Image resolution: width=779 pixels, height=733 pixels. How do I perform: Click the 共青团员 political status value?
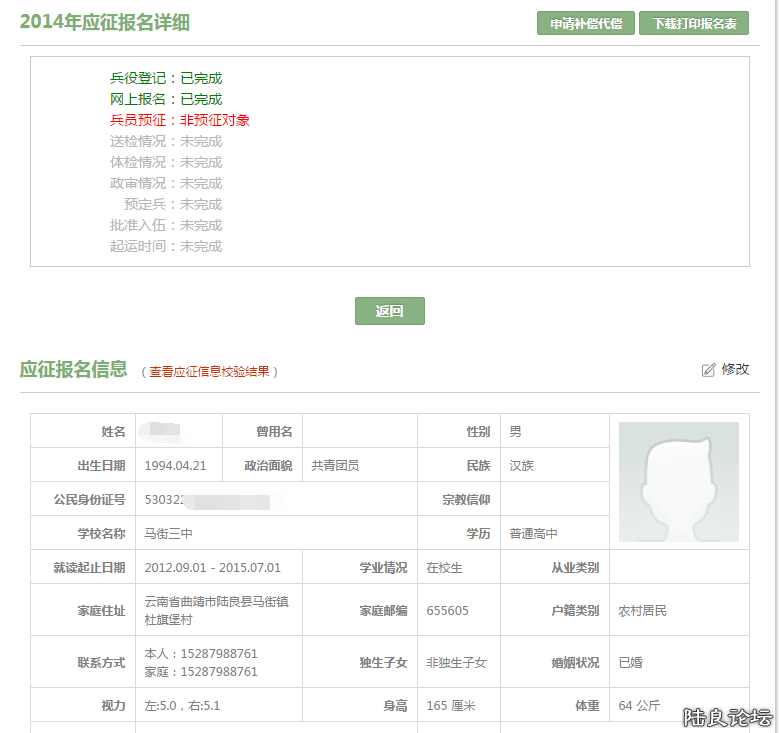(335, 466)
